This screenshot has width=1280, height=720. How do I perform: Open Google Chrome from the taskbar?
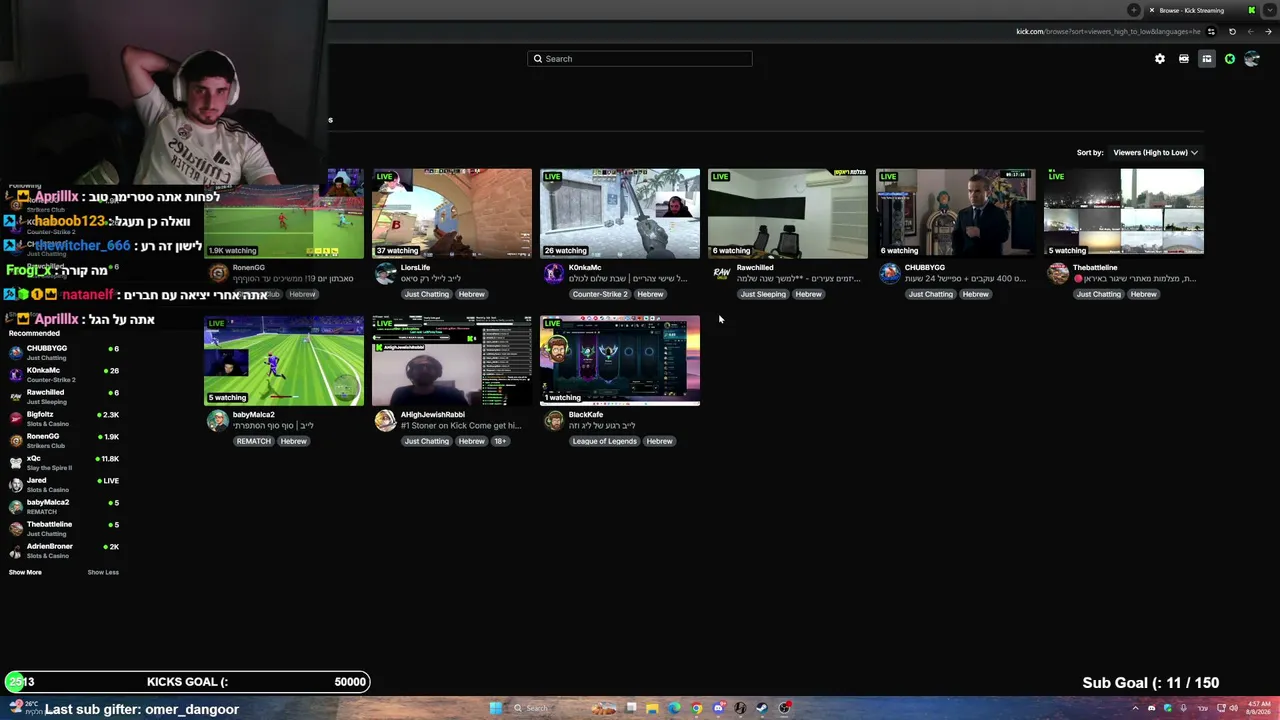(696, 709)
